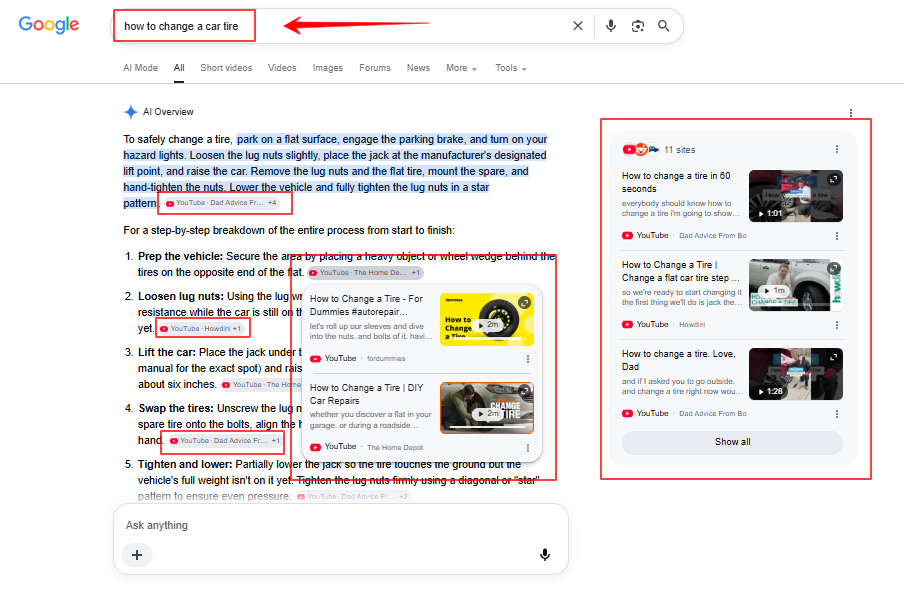Open options for The Home Depot video card
This screenshot has height=598, width=904.
(528, 448)
